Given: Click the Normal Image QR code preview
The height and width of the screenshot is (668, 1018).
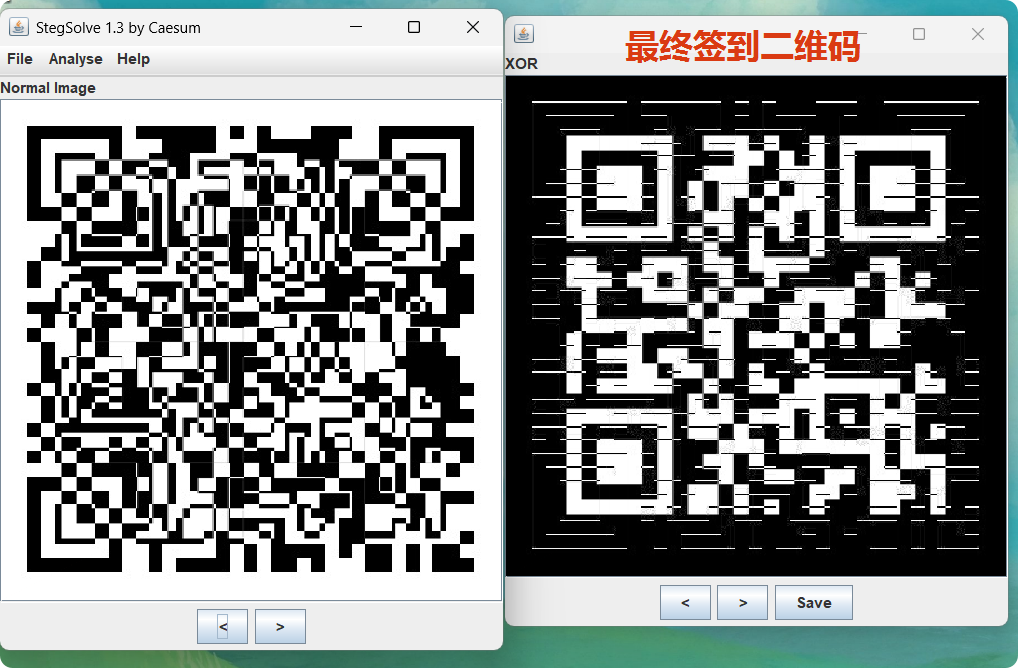Looking at the screenshot, I should [x=250, y=348].
